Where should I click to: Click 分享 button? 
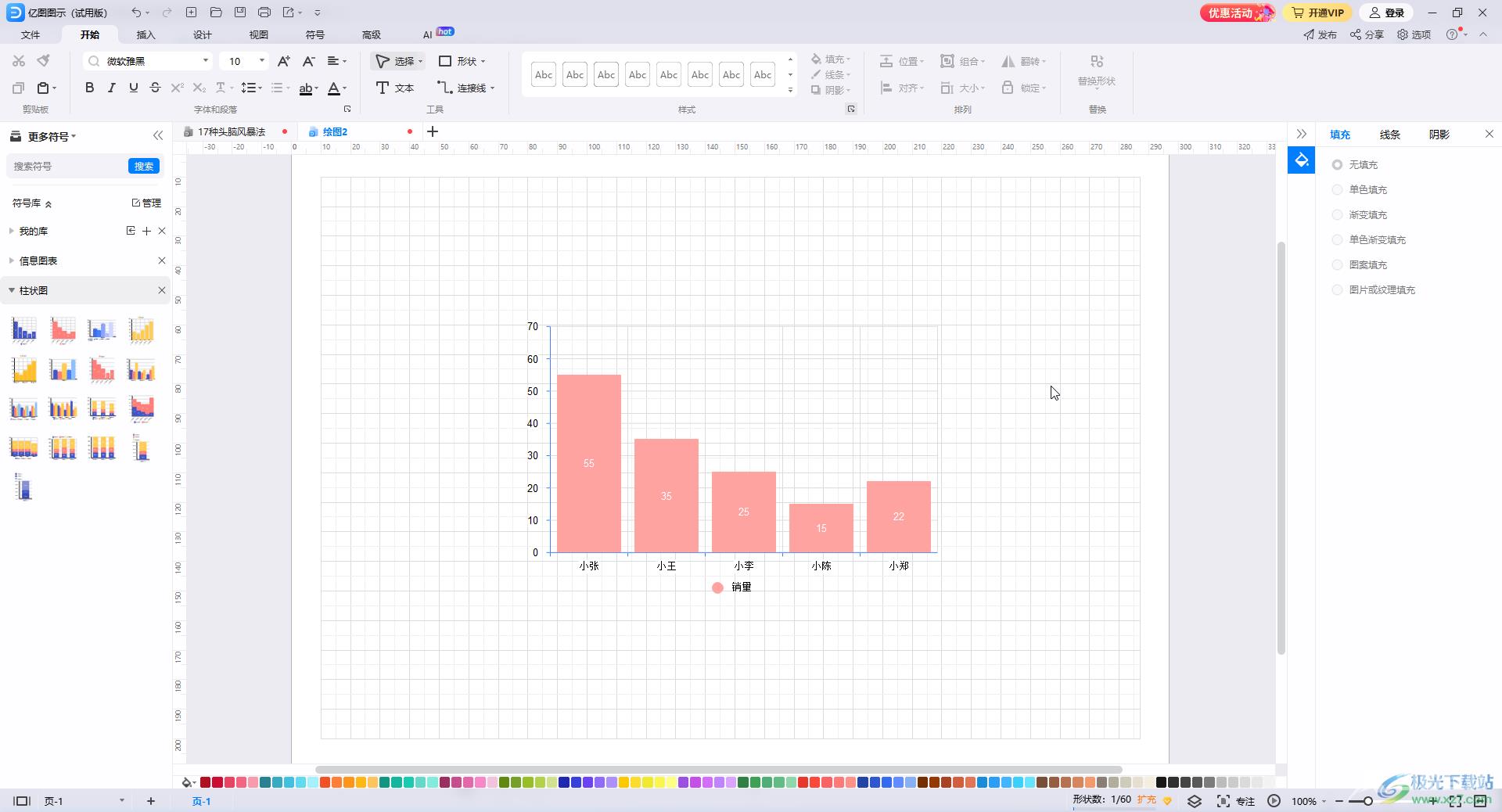pos(1367,34)
